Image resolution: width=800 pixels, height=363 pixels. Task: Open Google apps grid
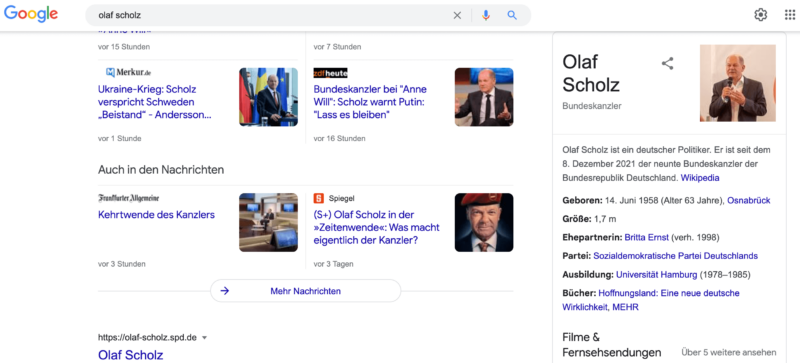point(790,15)
